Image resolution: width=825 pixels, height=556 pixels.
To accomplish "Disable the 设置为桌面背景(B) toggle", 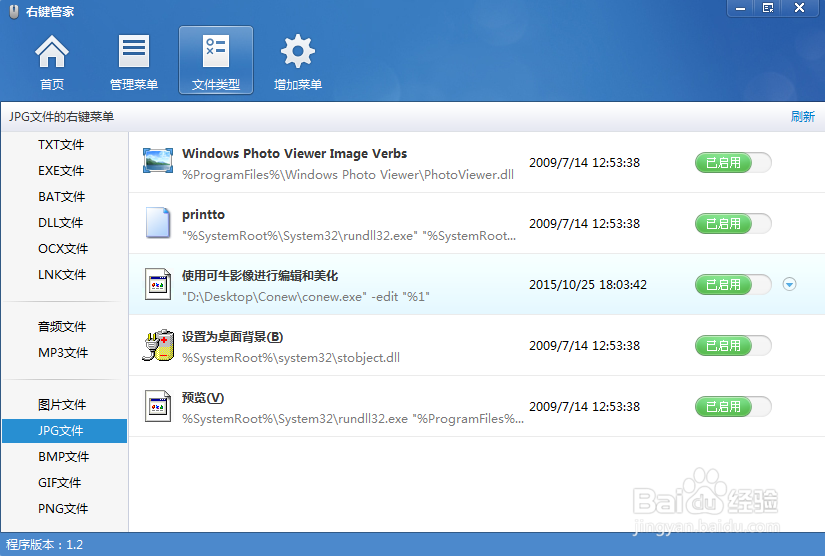I will 733,346.
